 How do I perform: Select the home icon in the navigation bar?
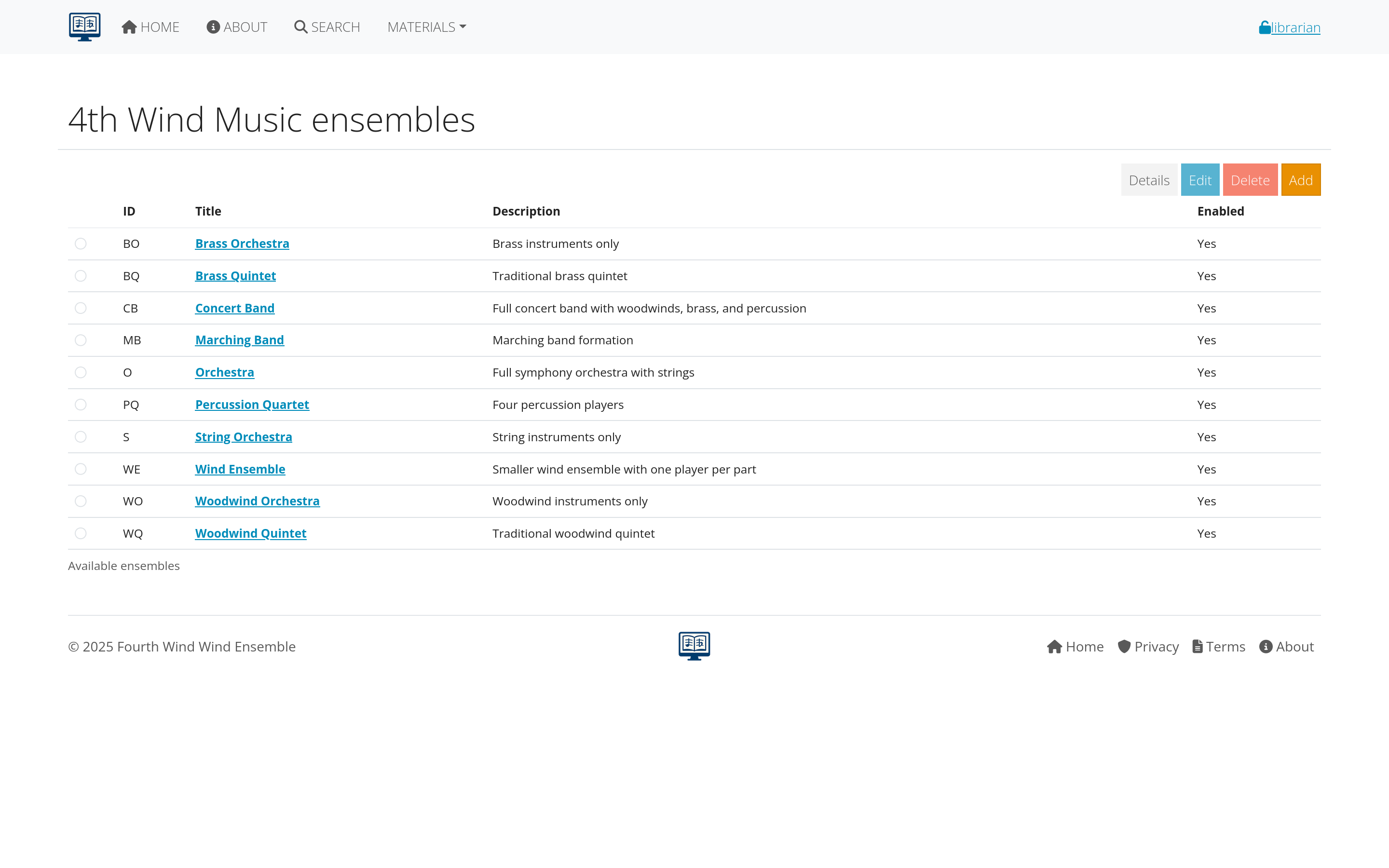point(129,27)
